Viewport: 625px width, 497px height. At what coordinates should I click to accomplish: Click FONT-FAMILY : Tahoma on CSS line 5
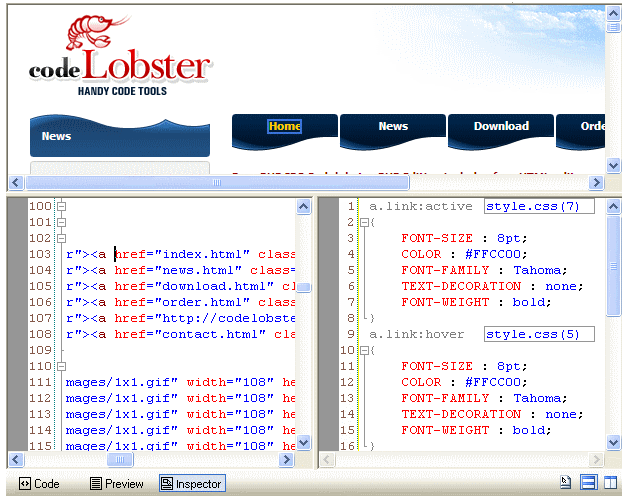click(484, 270)
